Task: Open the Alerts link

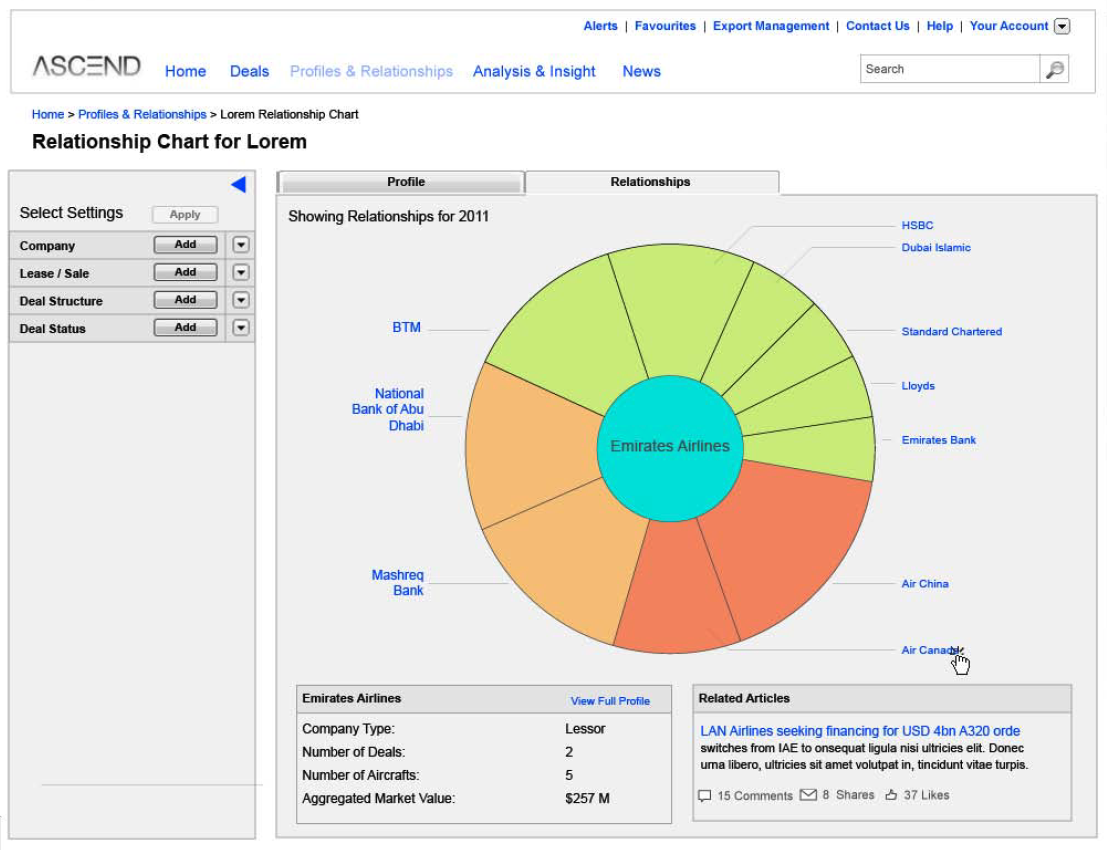Action: [x=600, y=26]
